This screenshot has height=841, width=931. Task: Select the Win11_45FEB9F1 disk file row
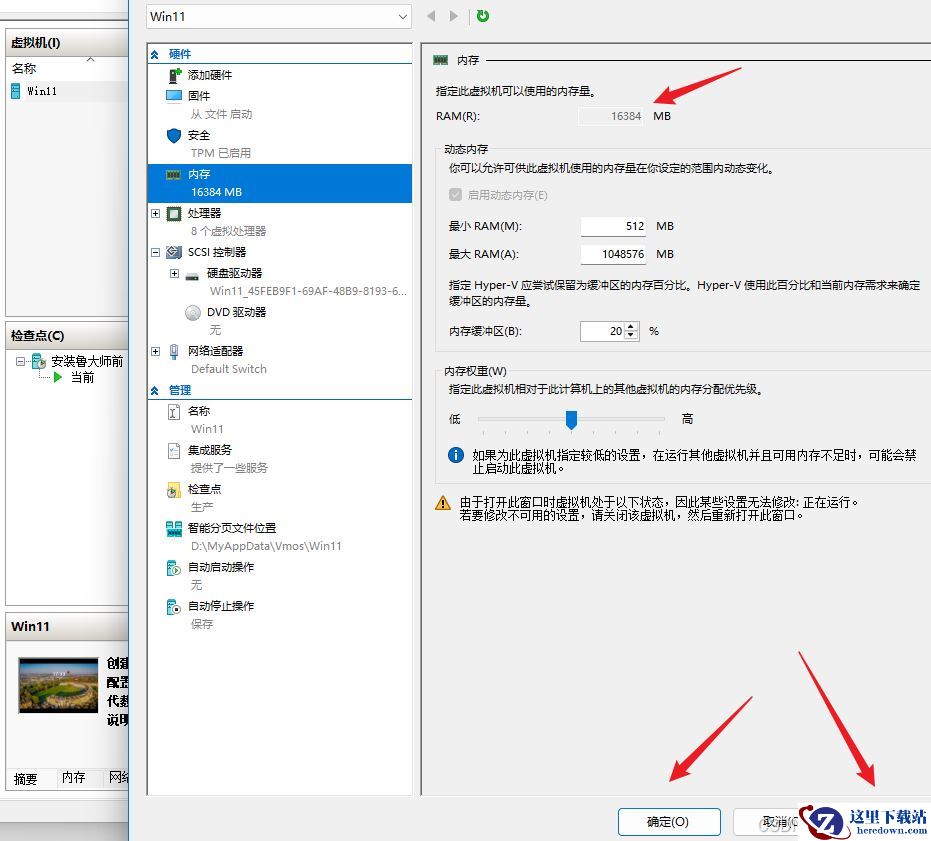coord(308,291)
